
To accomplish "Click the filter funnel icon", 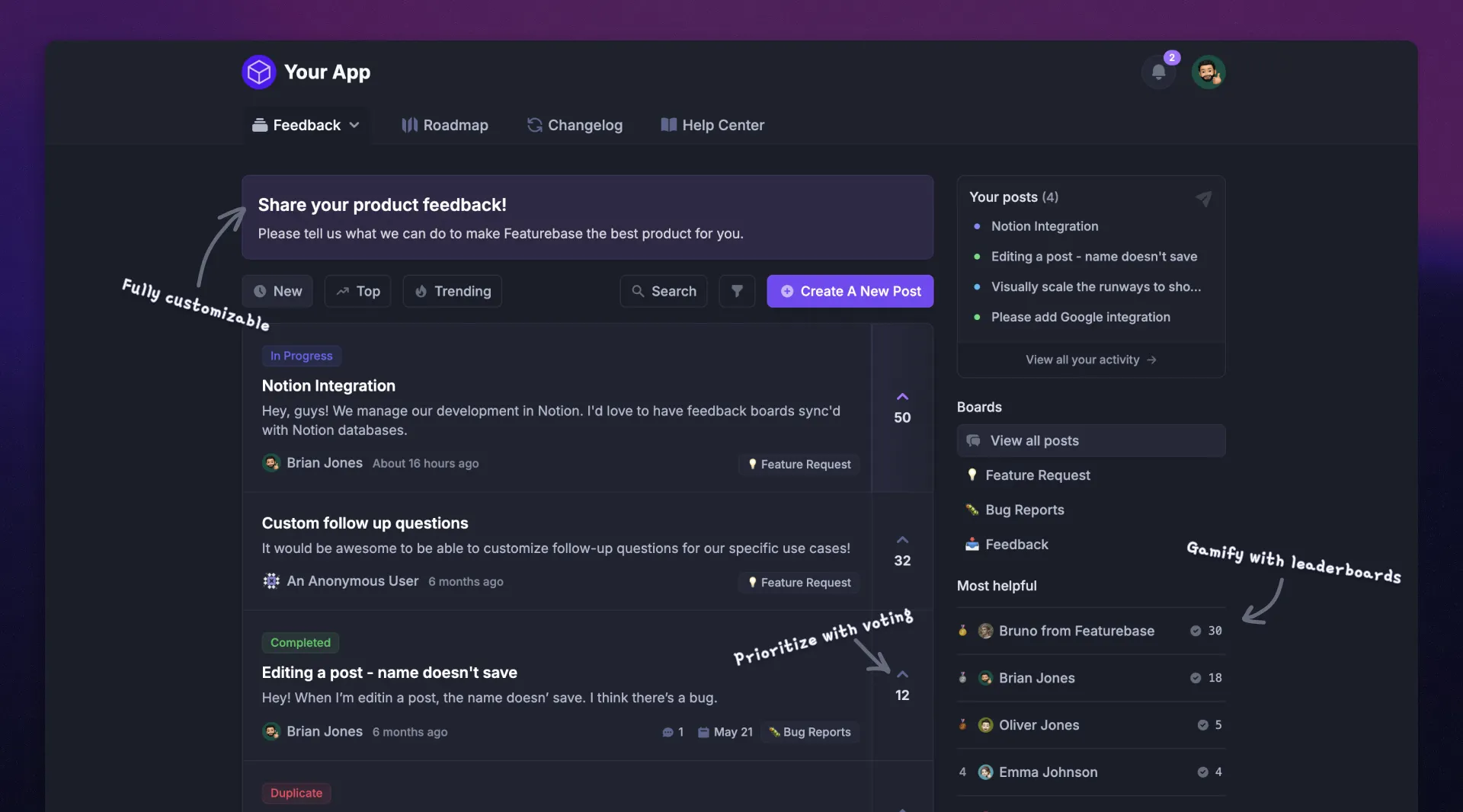I will click(x=737, y=291).
